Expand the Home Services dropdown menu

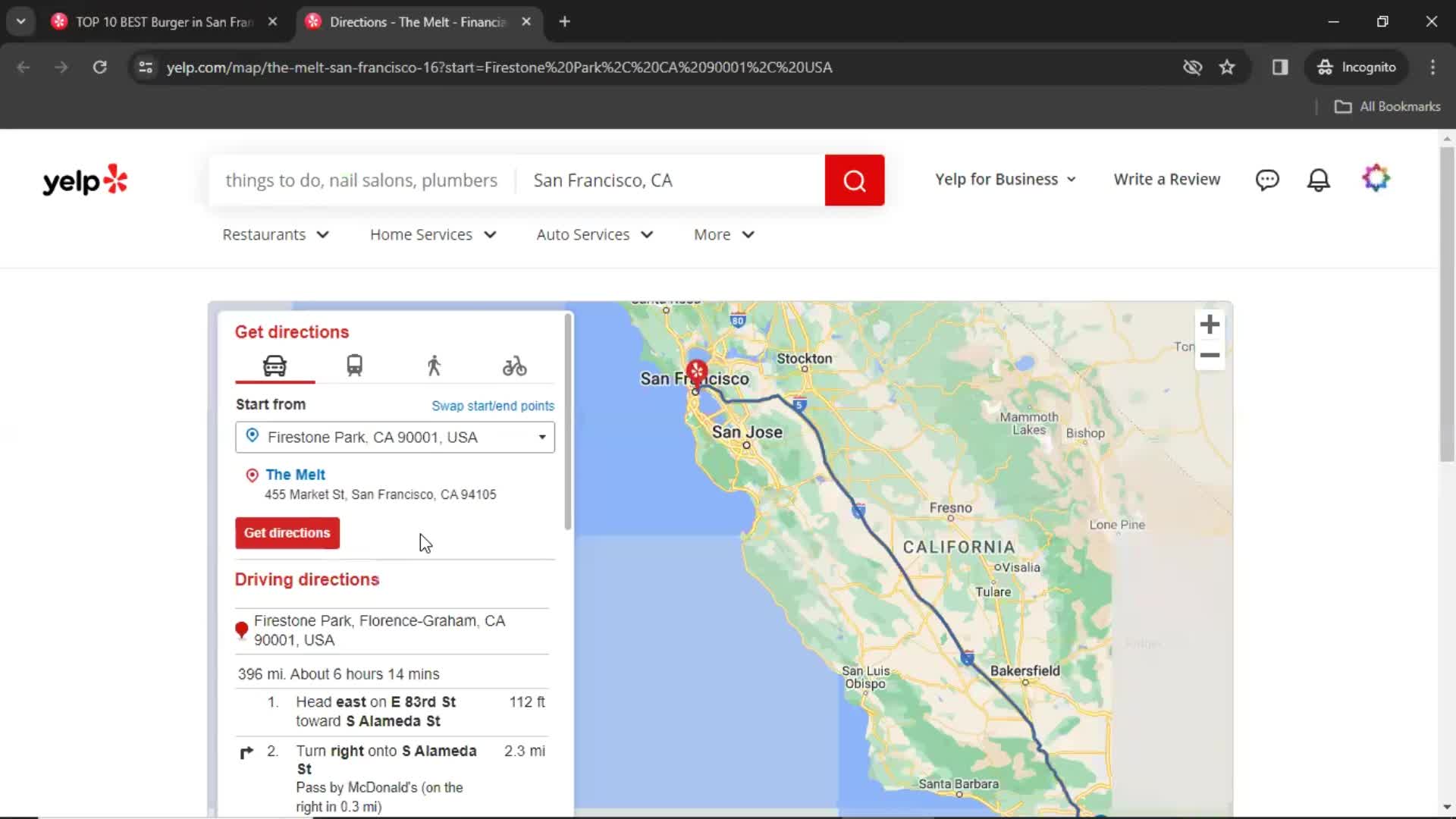[x=433, y=234]
